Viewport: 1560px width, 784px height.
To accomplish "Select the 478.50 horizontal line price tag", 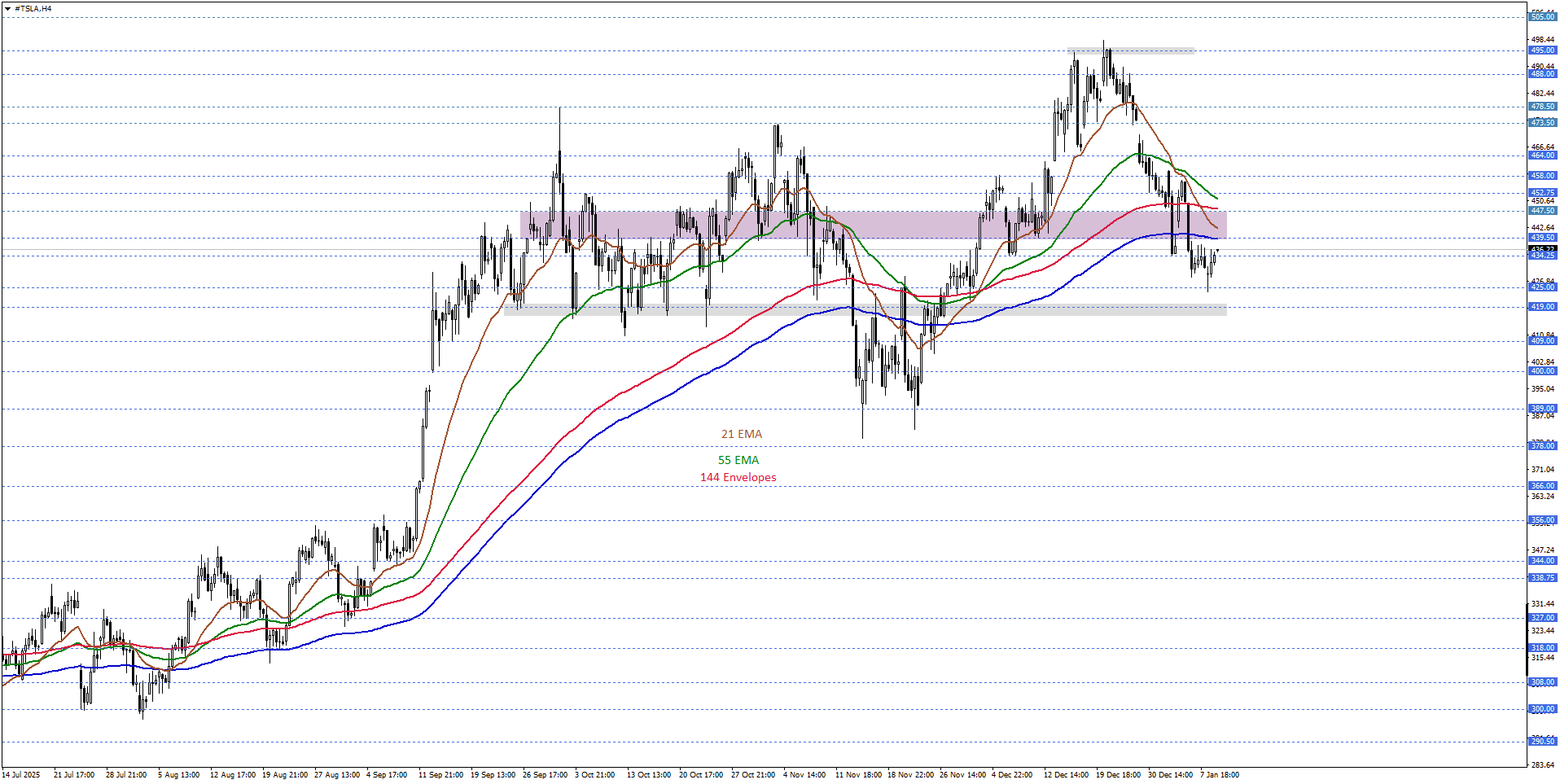I will pyautogui.click(x=1542, y=107).
